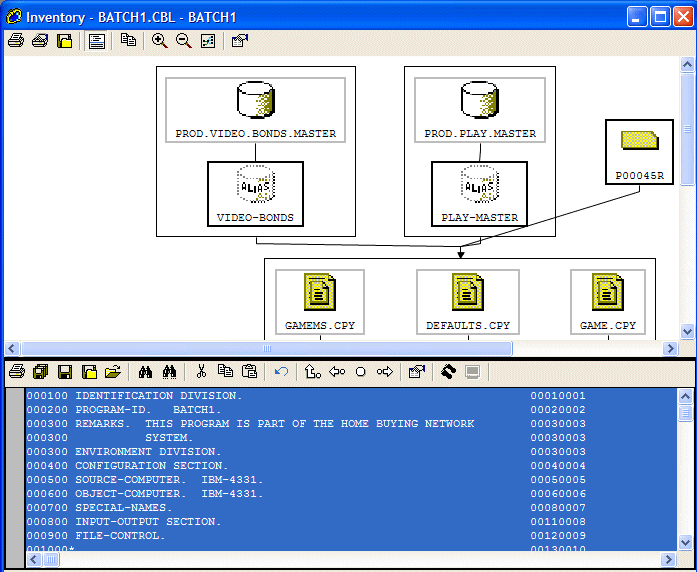The image size is (697, 572).
Task: Open a file with the open folder icon
Action: (x=113, y=371)
